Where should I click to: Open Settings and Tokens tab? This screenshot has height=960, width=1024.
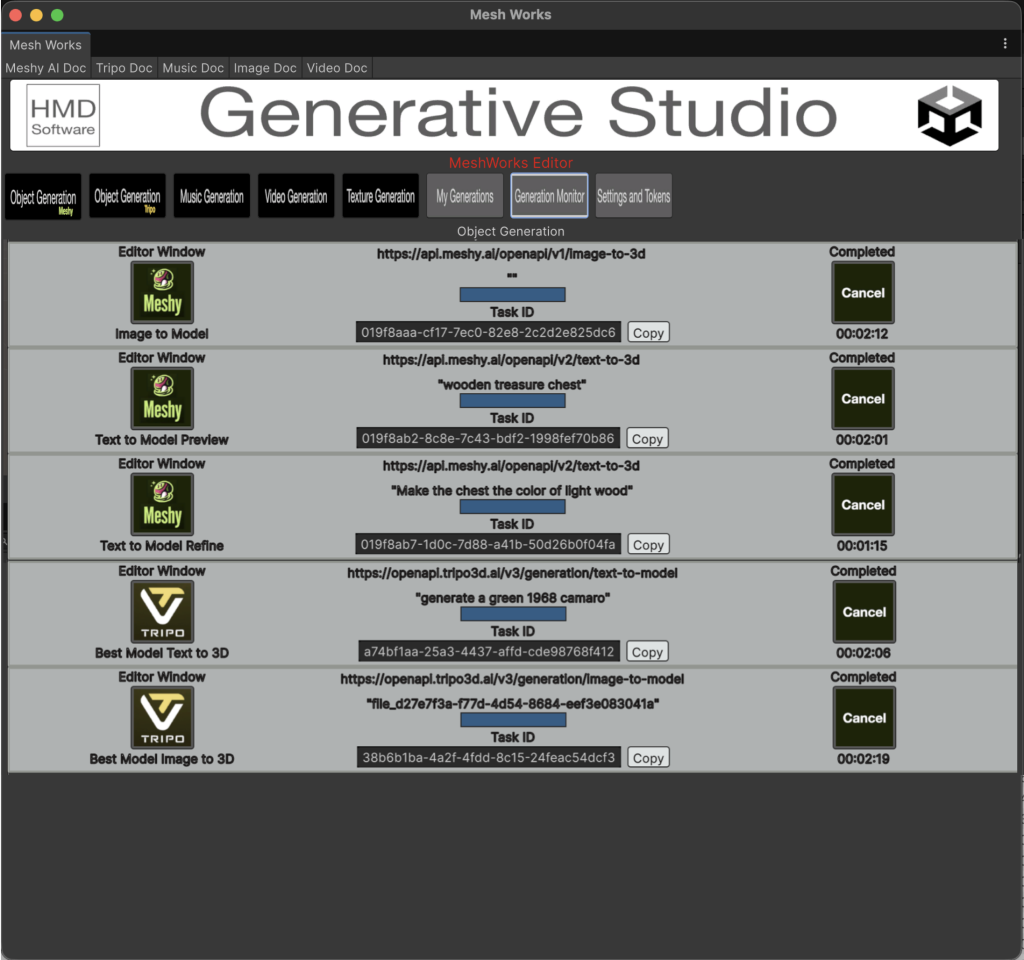click(633, 195)
